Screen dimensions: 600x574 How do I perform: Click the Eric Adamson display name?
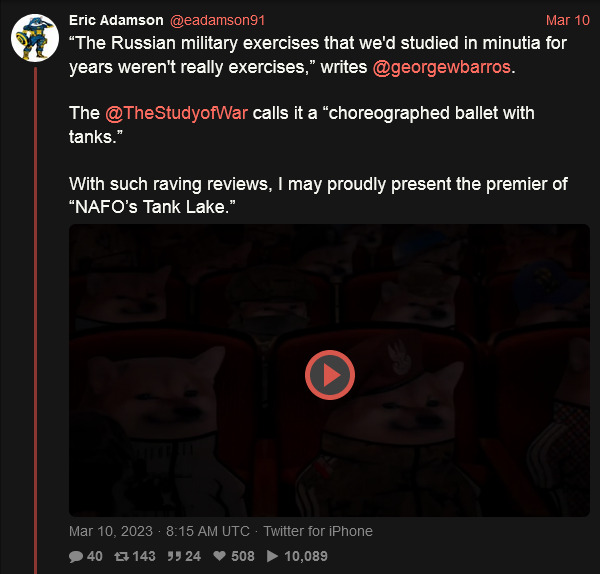(x=116, y=20)
